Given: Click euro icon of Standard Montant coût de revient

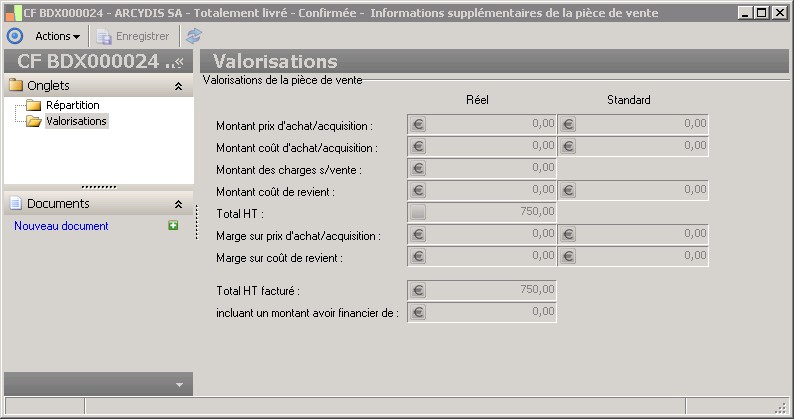Looking at the screenshot, I should [x=568, y=191].
